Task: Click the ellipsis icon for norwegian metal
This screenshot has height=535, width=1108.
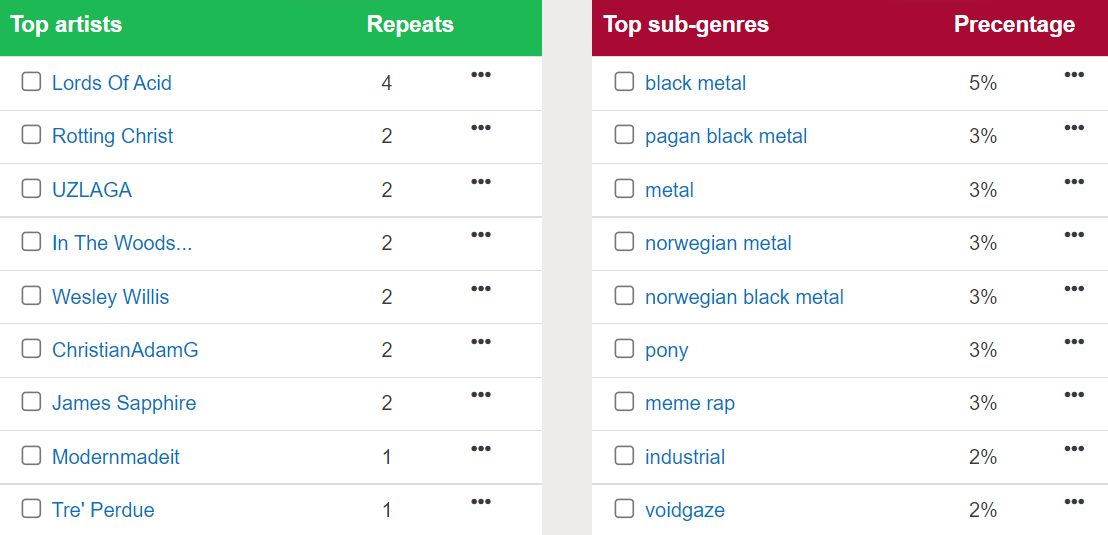Action: [x=1074, y=235]
